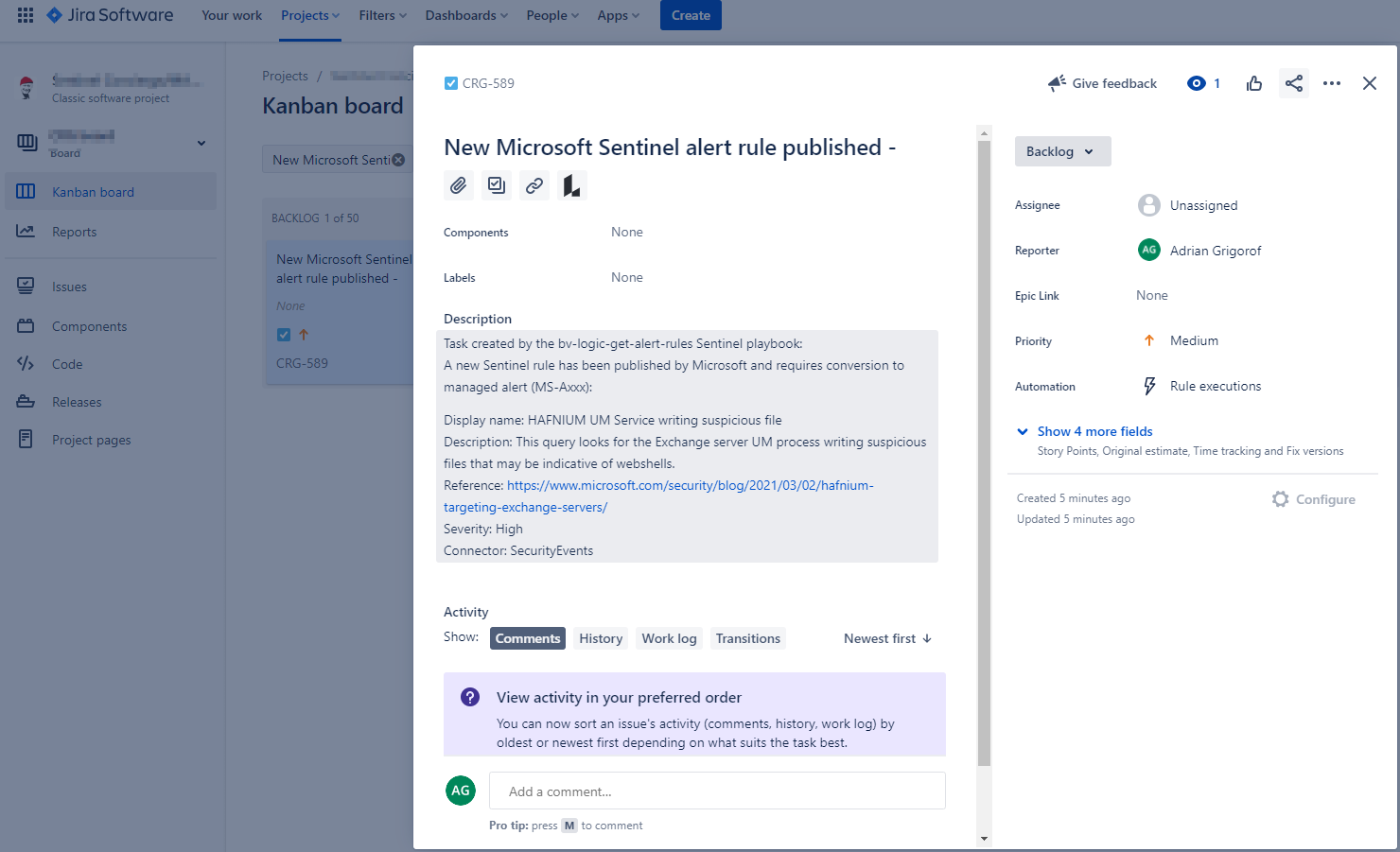This screenshot has height=852, width=1400.
Task: Click the Create button
Action: (691, 15)
